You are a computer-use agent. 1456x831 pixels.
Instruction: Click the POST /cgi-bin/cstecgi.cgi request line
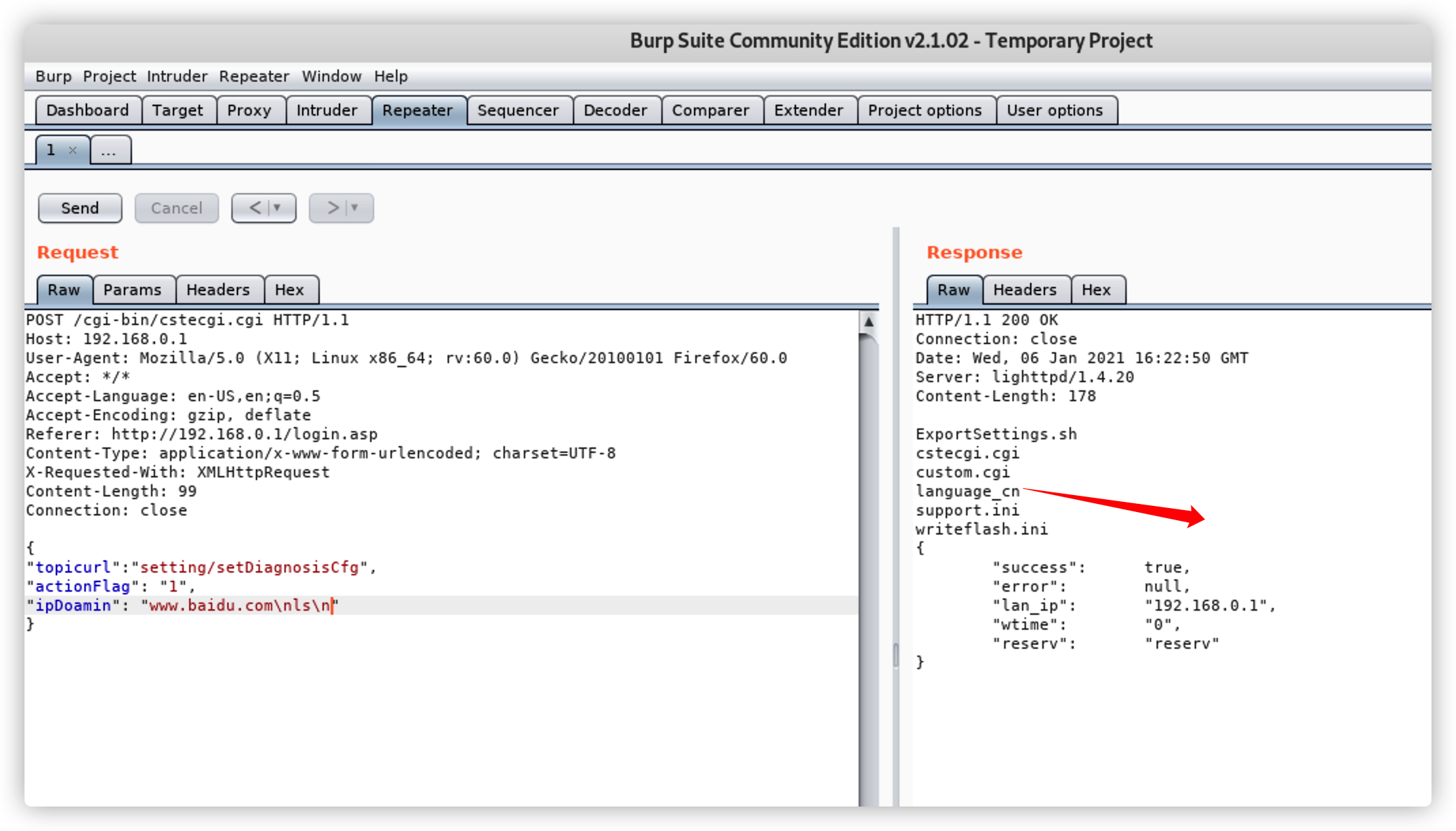coord(187,320)
